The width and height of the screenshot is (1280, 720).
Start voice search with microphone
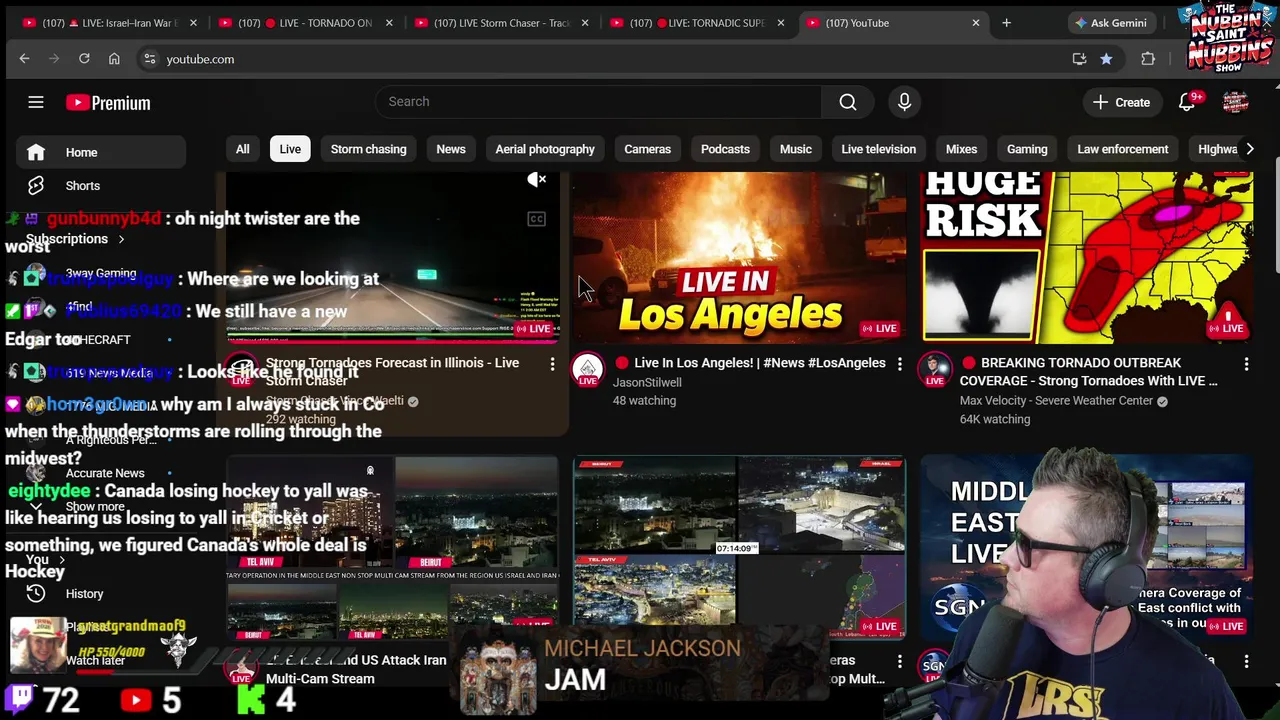click(x=904, y=102)
